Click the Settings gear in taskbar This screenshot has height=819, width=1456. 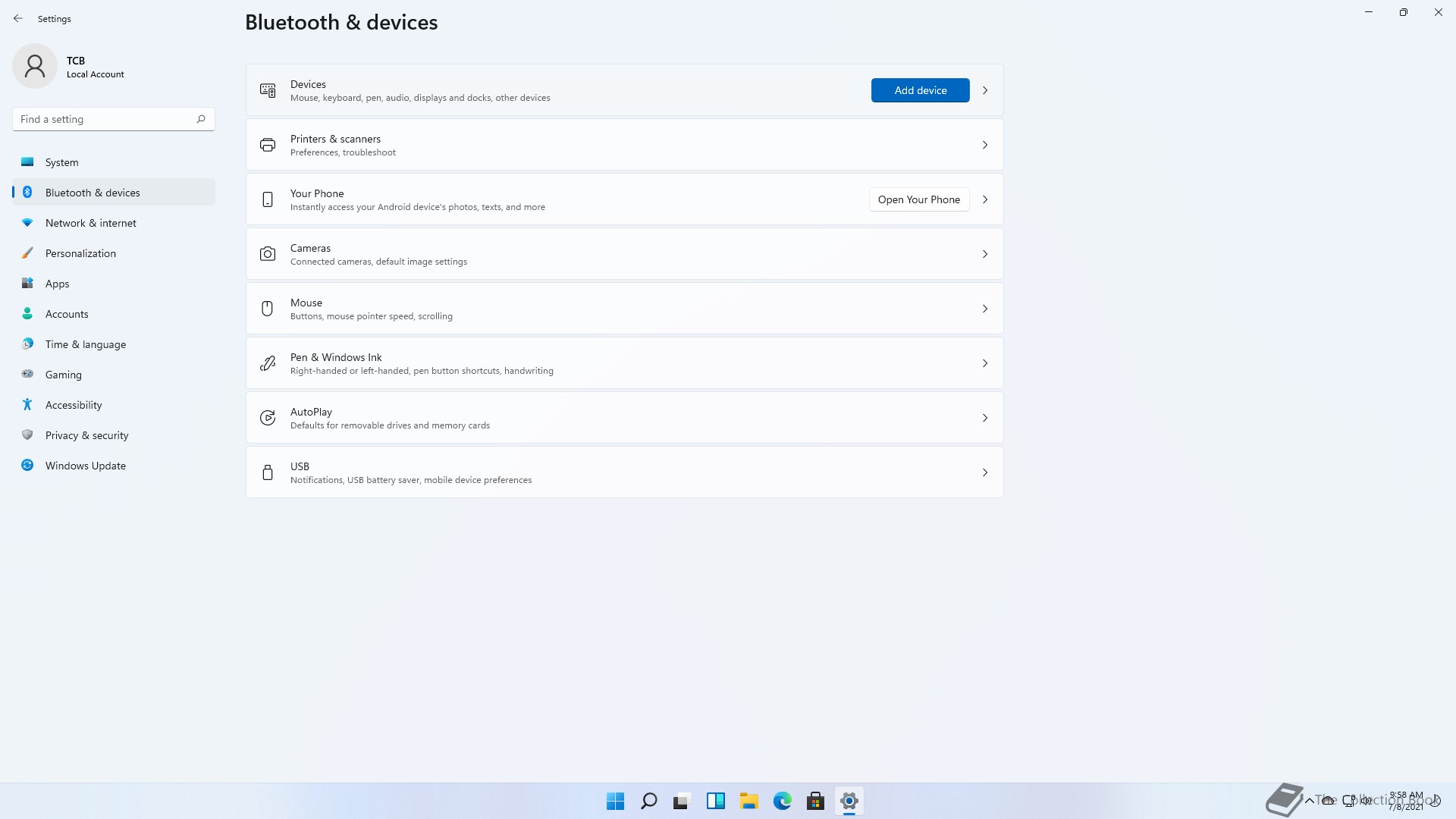[849, 801]
